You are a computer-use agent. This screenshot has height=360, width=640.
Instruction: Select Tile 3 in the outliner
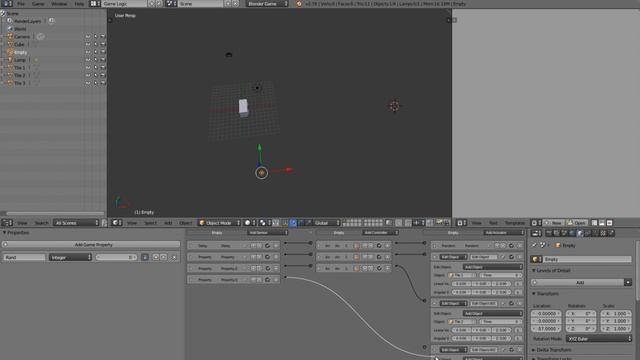pyautogui.click(x=20, y=83)
